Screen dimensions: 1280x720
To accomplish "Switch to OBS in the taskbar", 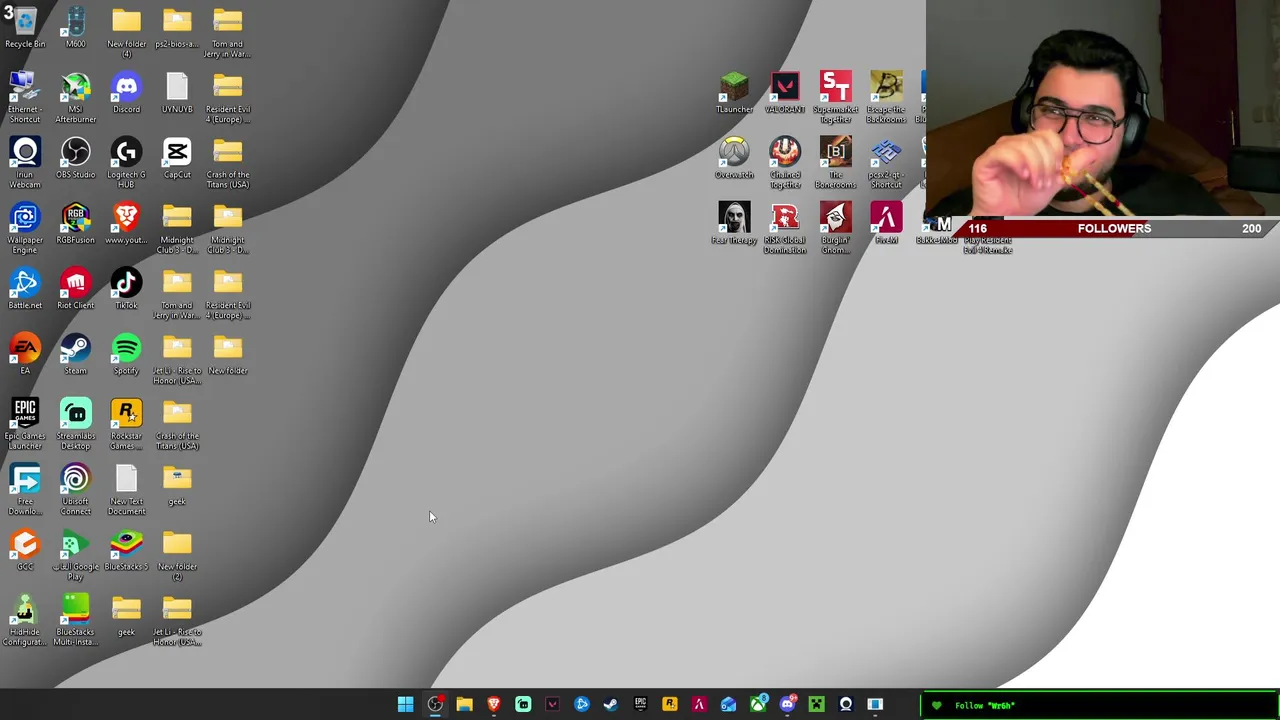I will pos(435,705).
